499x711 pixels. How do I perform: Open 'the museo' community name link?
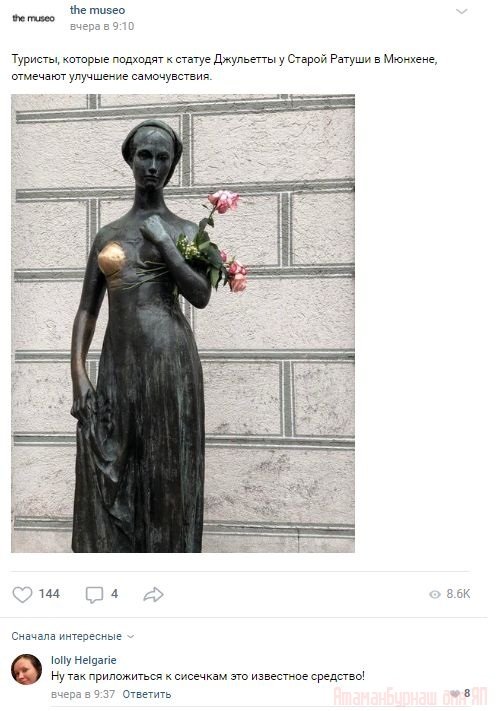(x=98, y=10)
